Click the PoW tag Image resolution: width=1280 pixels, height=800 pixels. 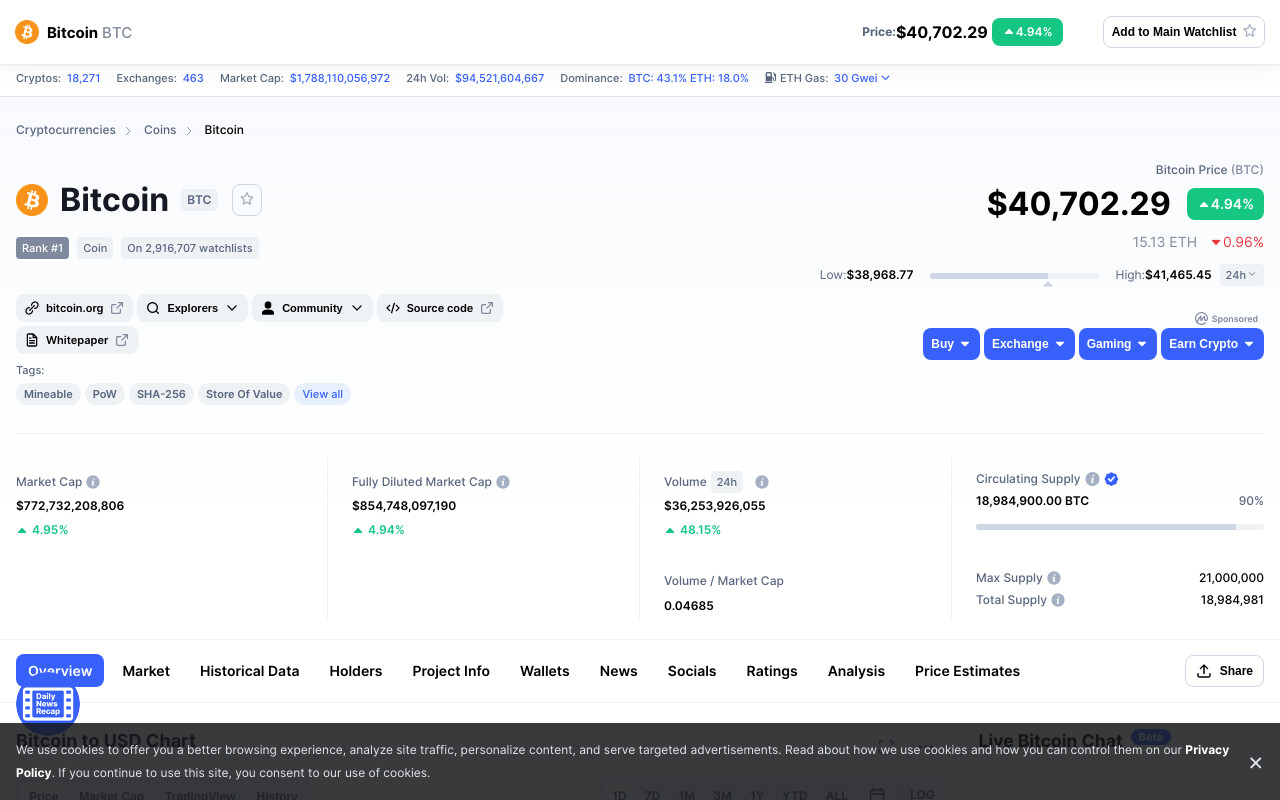click(x=105, y=394)
